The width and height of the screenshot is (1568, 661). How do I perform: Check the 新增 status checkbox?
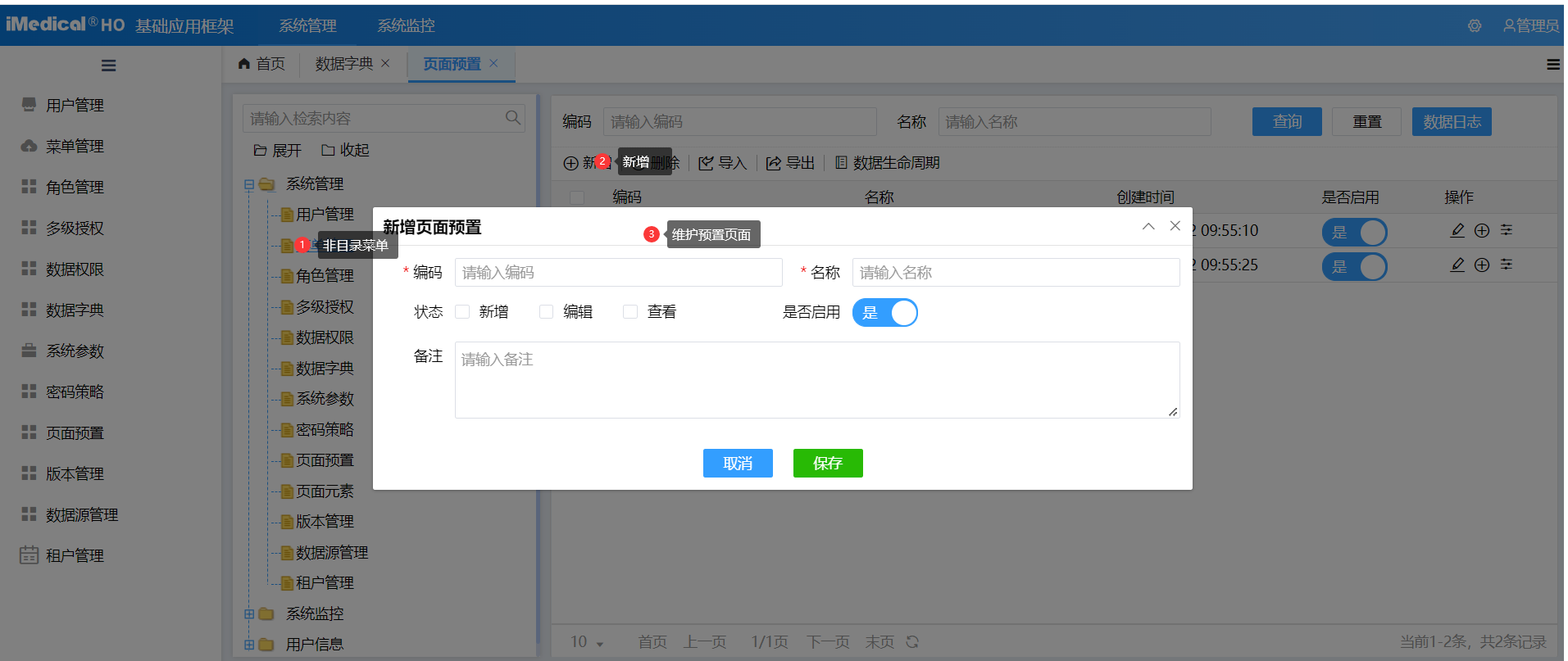tap(462, 311)
